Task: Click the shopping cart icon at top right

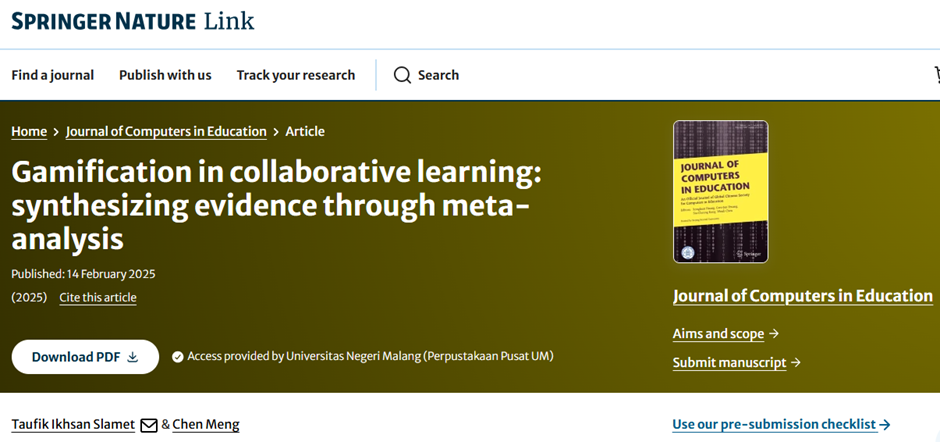Action: pos(936,75)
